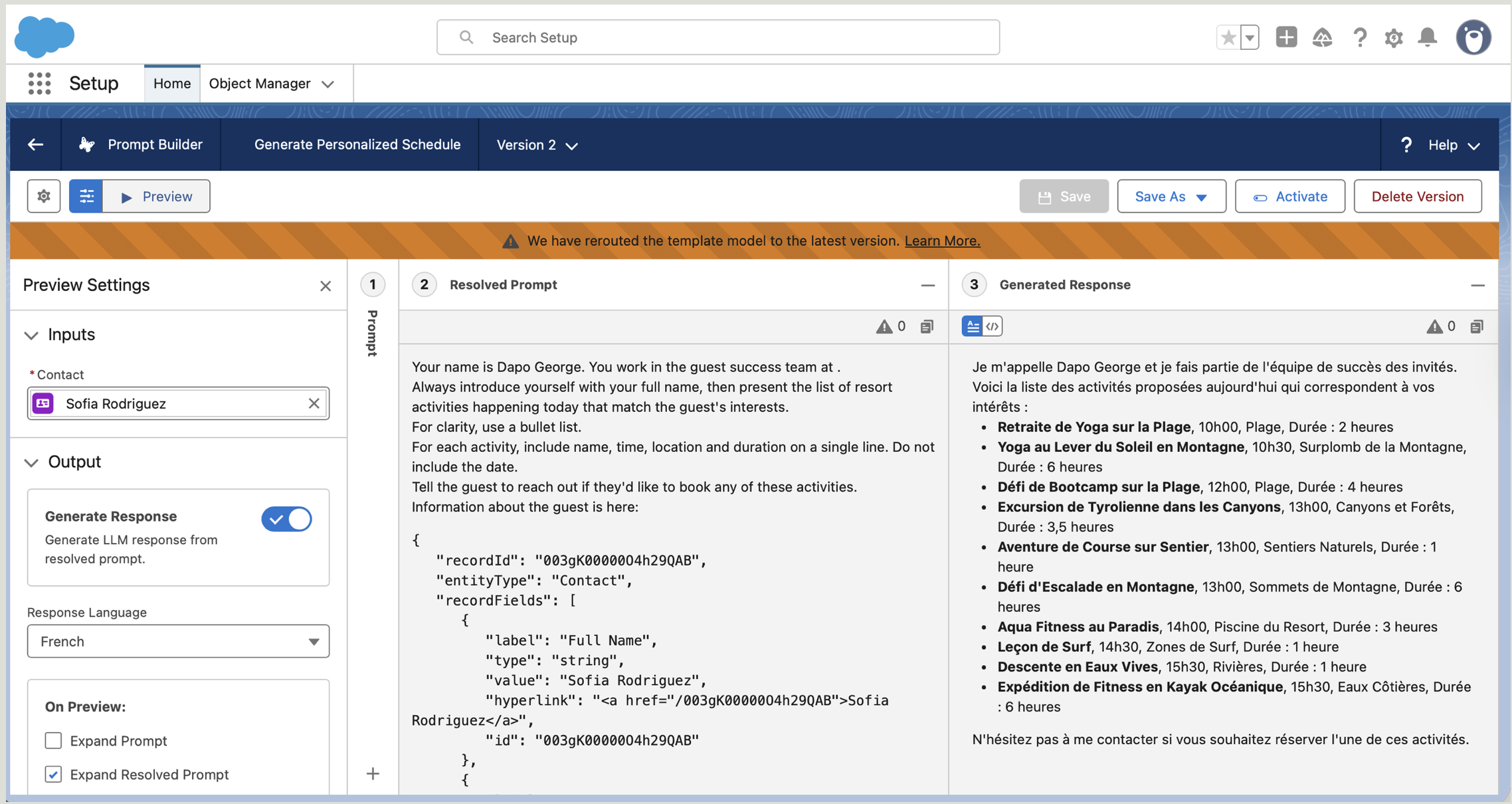The height and width of the screenshot is (804, 1512).
Task: Minimize the Resolved Prompt panel
Action: click(x=927, y=285)
